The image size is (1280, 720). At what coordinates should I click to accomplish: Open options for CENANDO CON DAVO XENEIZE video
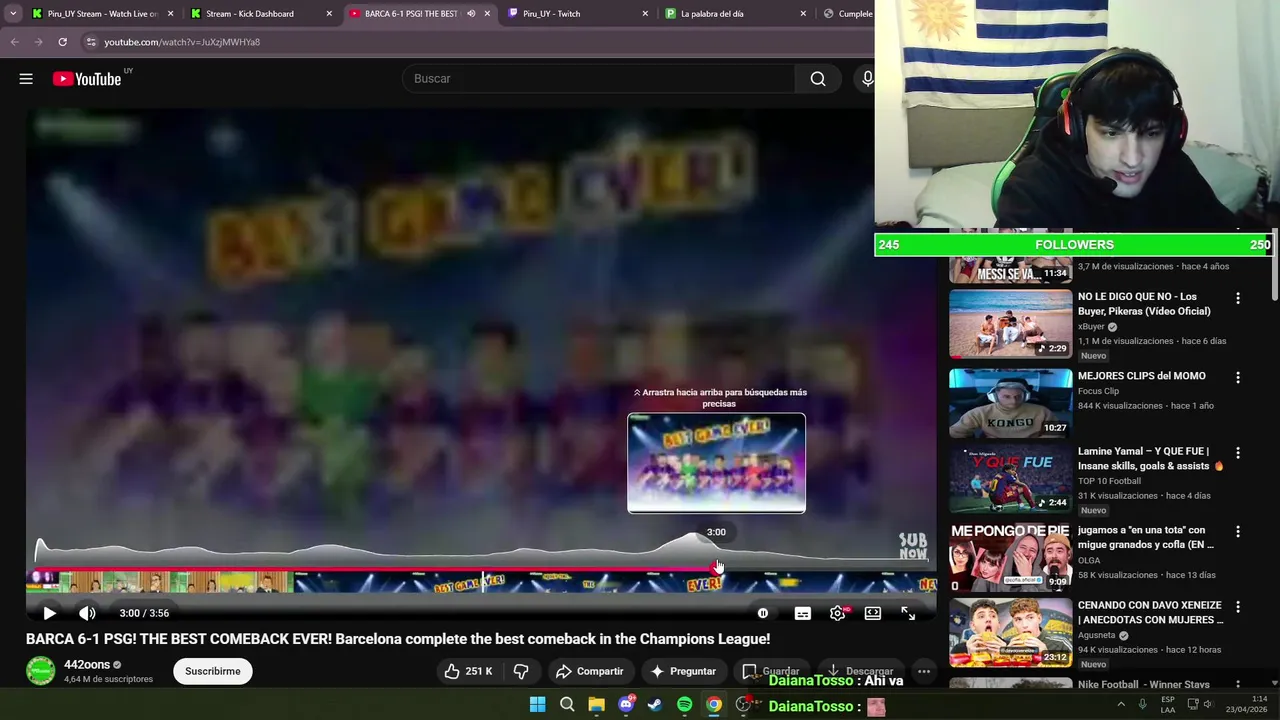click(x=1238, y=607)
